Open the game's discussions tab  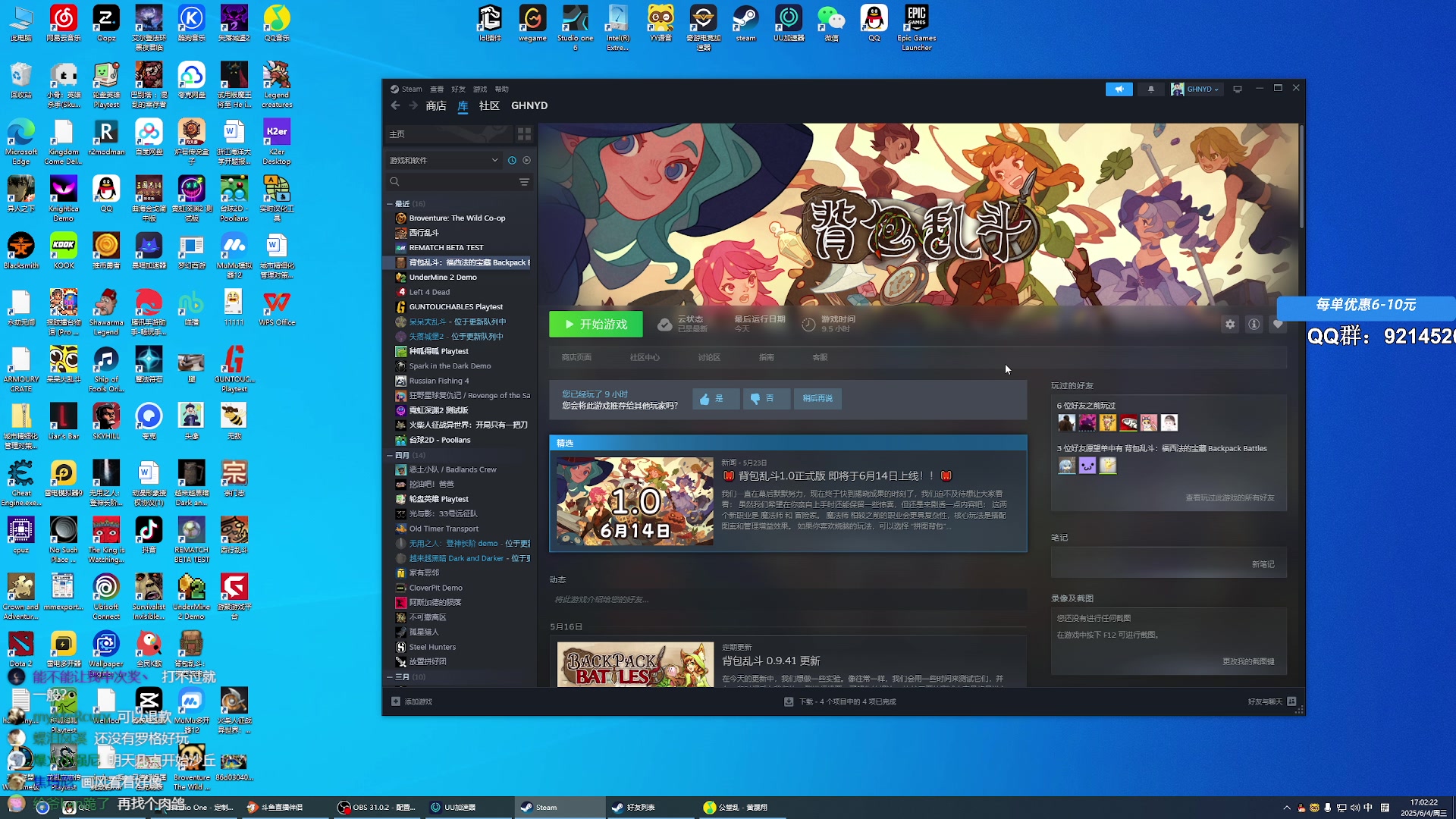point(709,358)
